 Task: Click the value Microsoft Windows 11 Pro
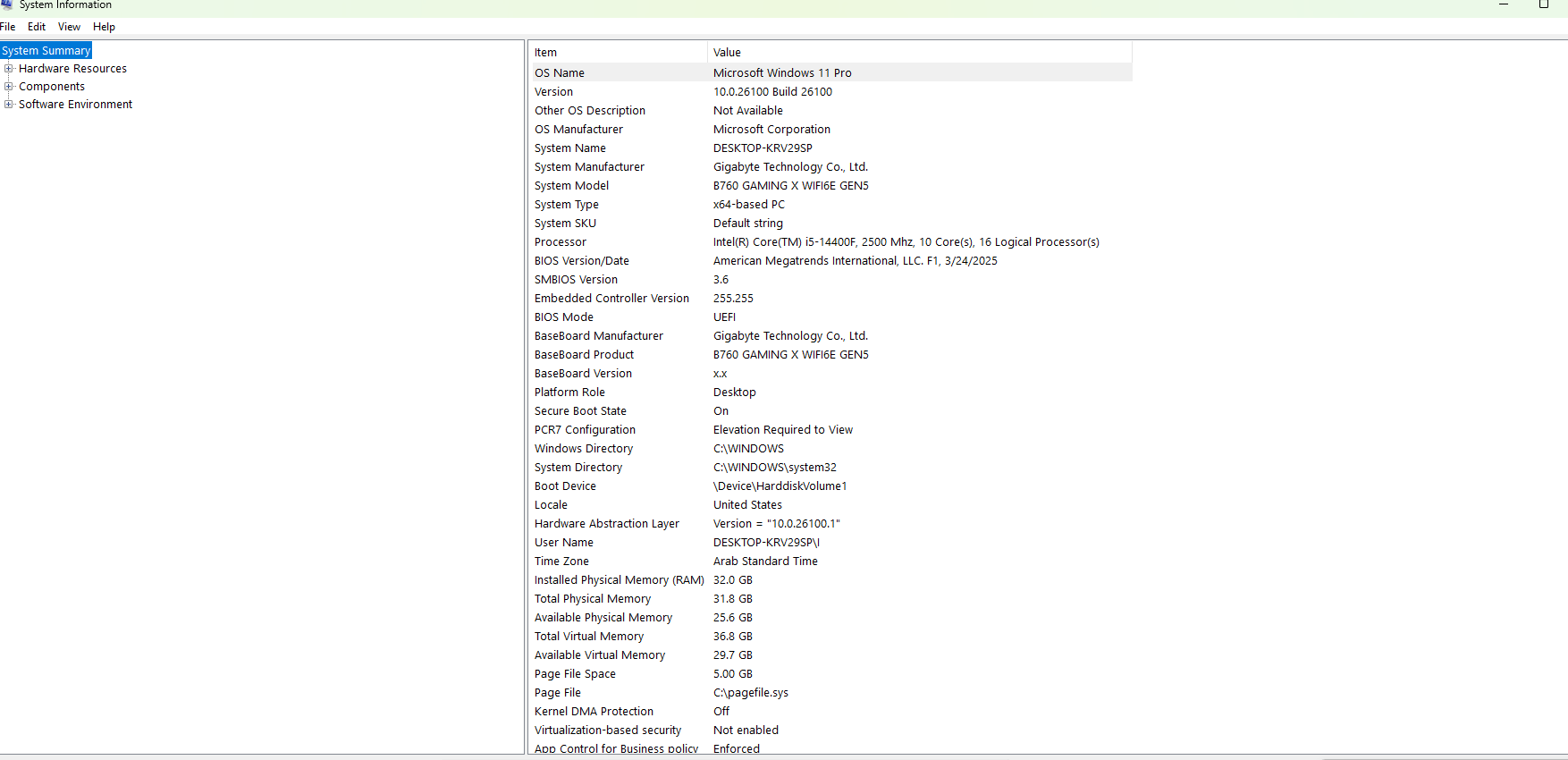(782, 73)
